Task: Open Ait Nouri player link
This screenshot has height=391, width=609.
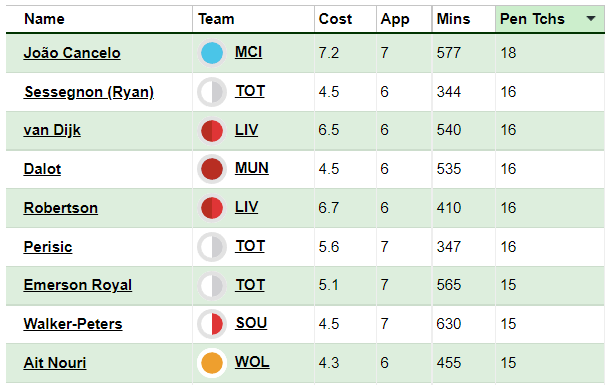Action: point(55,363)
